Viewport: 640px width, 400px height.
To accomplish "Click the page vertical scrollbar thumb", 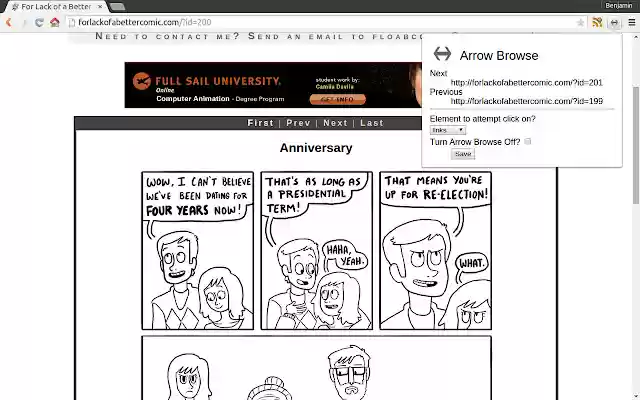I will (636, 145).
